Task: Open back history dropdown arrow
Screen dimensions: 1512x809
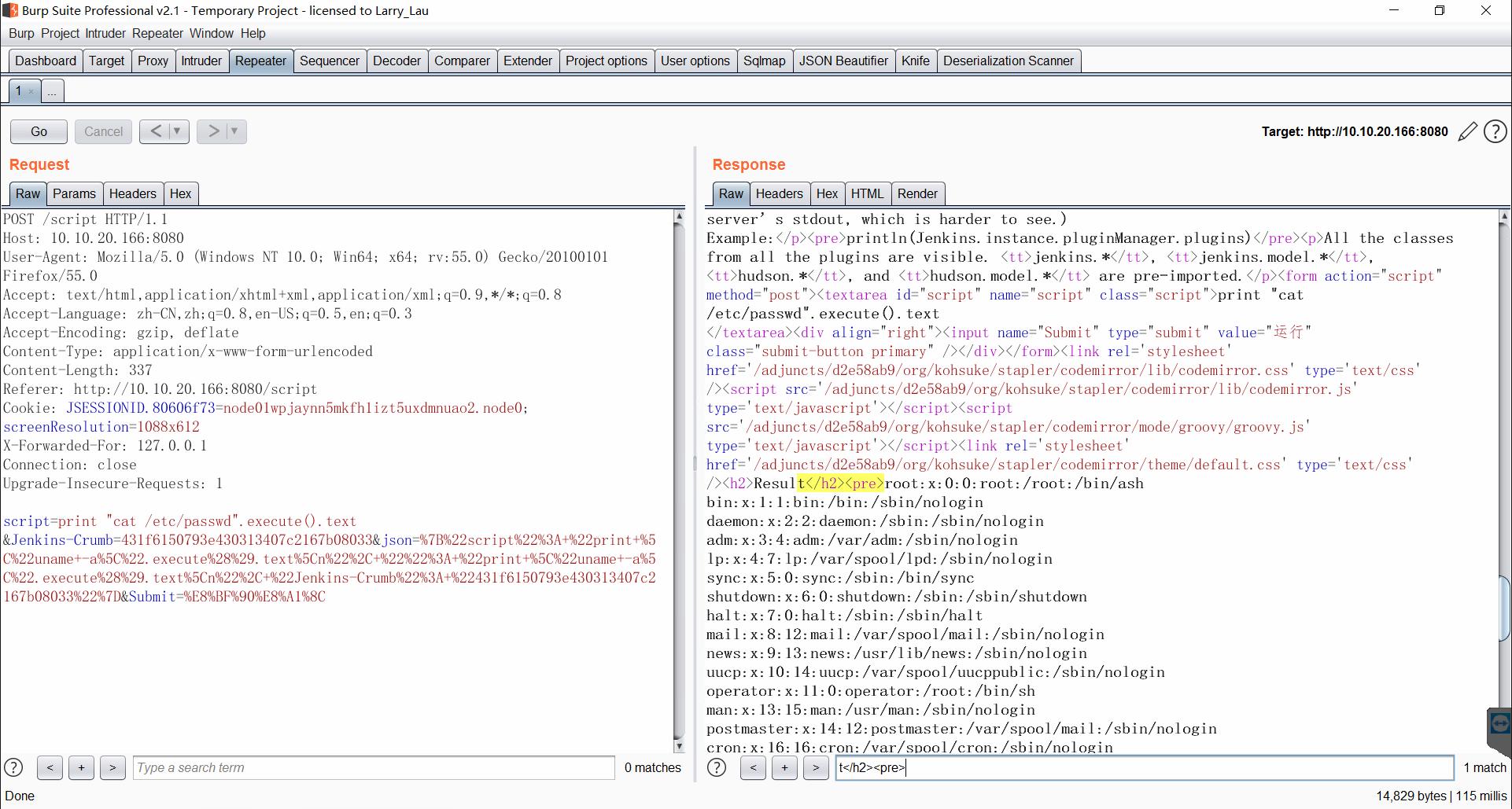Action: tap(178, 131)
